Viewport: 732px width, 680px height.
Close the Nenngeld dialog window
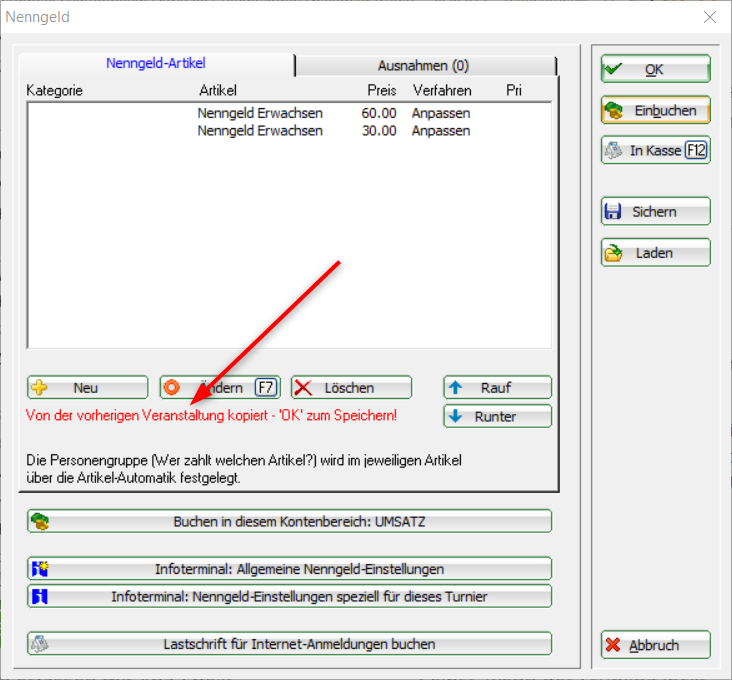coord(710,17)
